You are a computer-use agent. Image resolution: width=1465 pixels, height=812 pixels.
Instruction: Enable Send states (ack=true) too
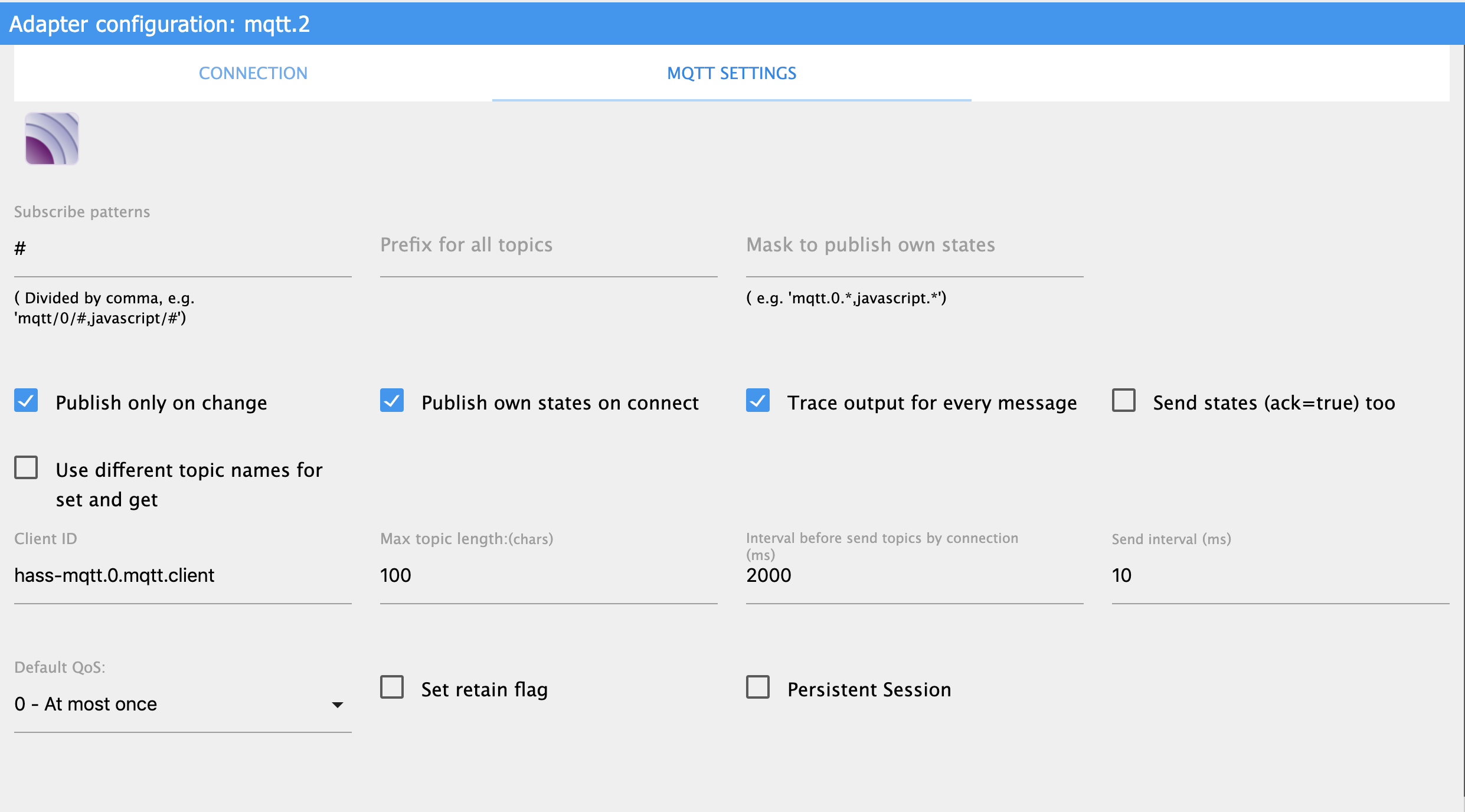tap(1124, 400)
